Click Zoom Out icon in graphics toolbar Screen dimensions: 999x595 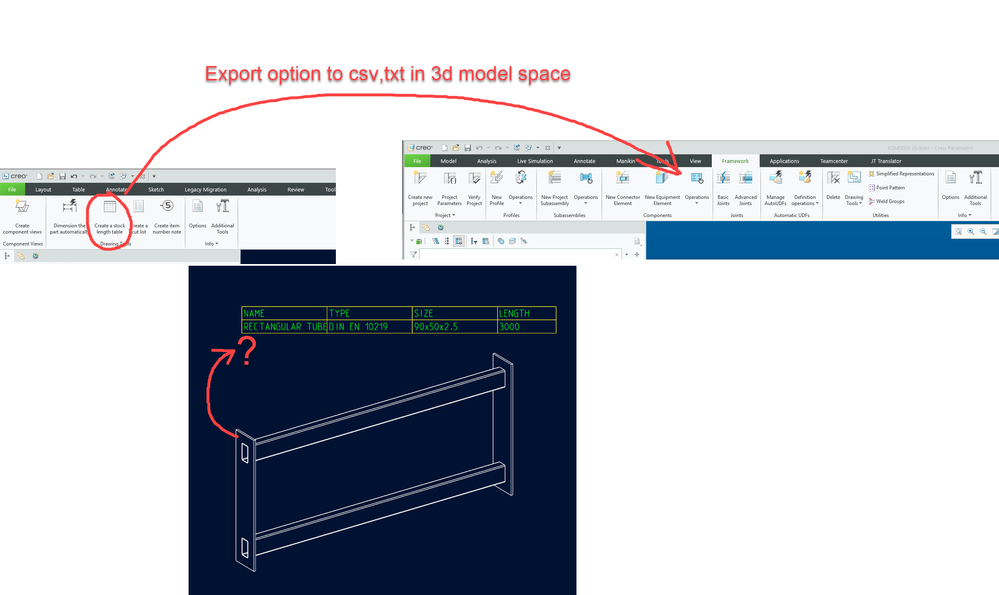pos(983,232)
